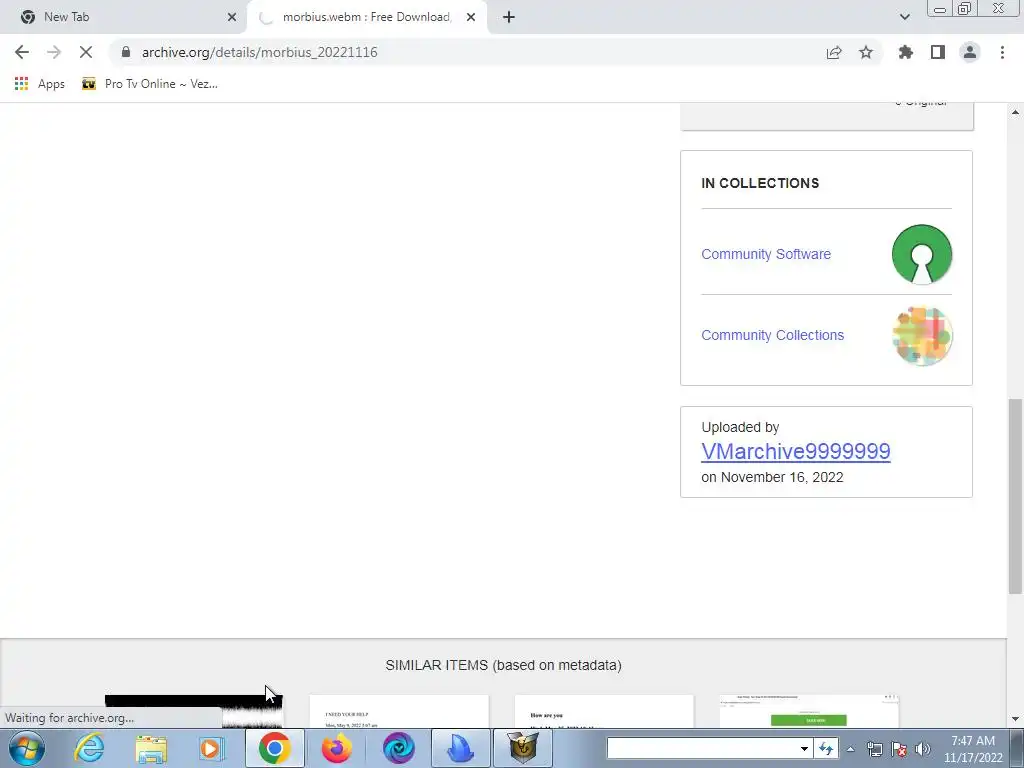Open the Community Software collection
Screen dimensions: 1024x768
[x=766, y=254]
